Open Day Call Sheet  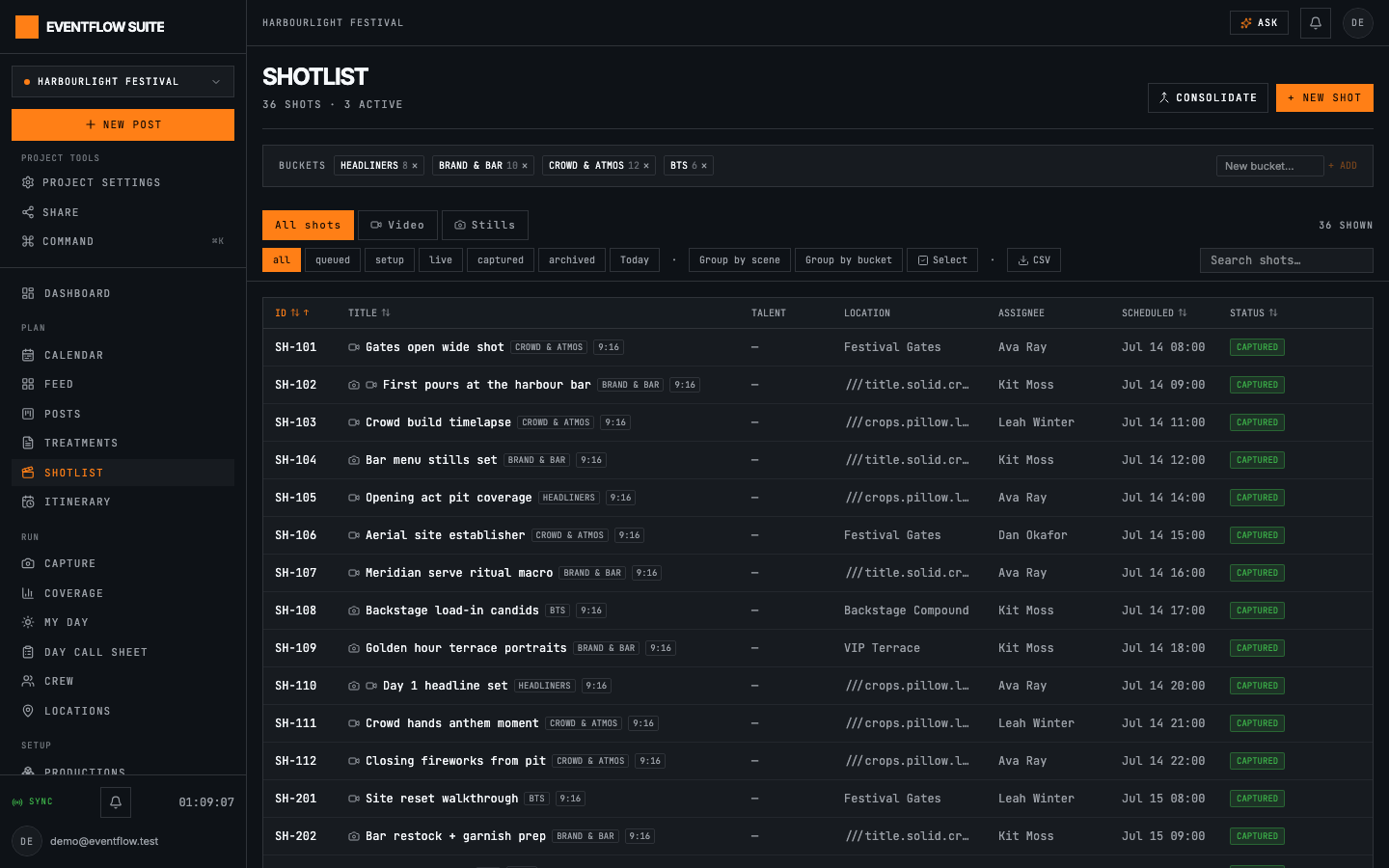[x=123, y=652]
